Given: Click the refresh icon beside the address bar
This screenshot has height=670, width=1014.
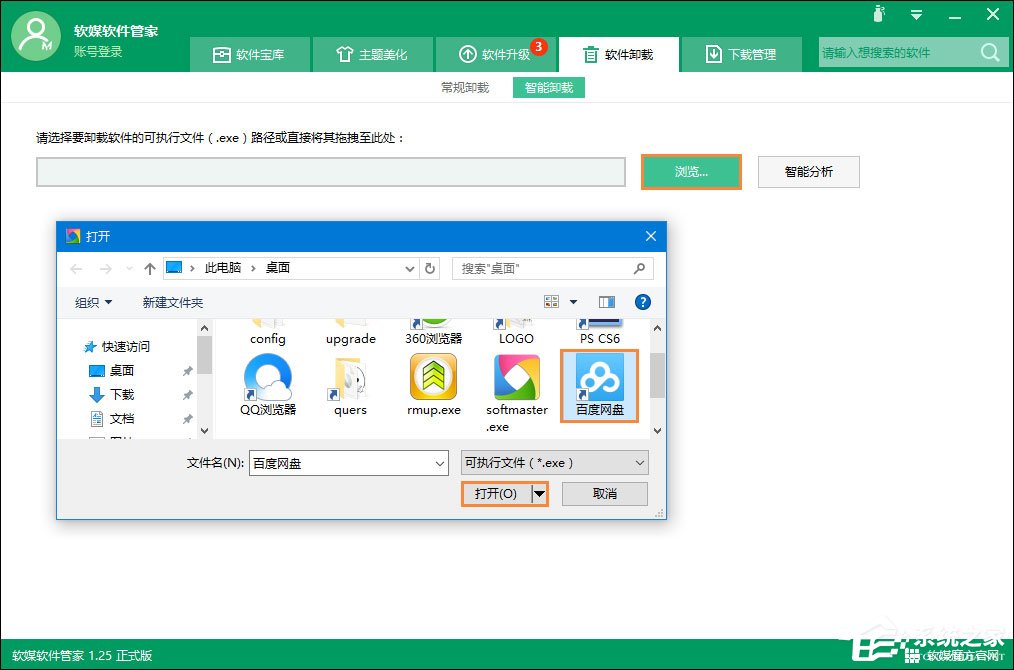Looking at the screenshot, I should pyautogui.click(x=430, y=268).
